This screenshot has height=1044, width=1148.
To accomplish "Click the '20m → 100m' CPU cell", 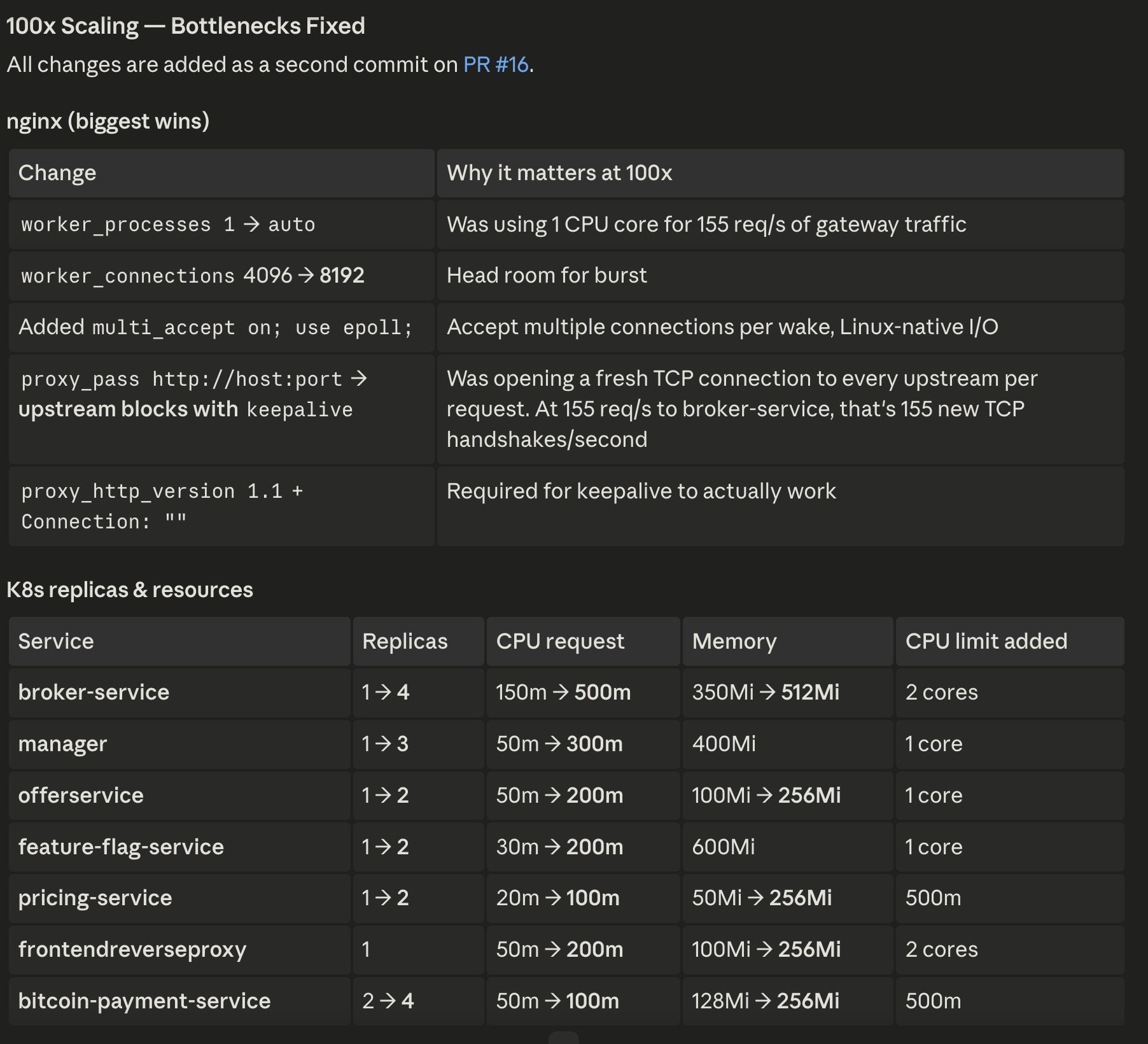I will 584,898.
